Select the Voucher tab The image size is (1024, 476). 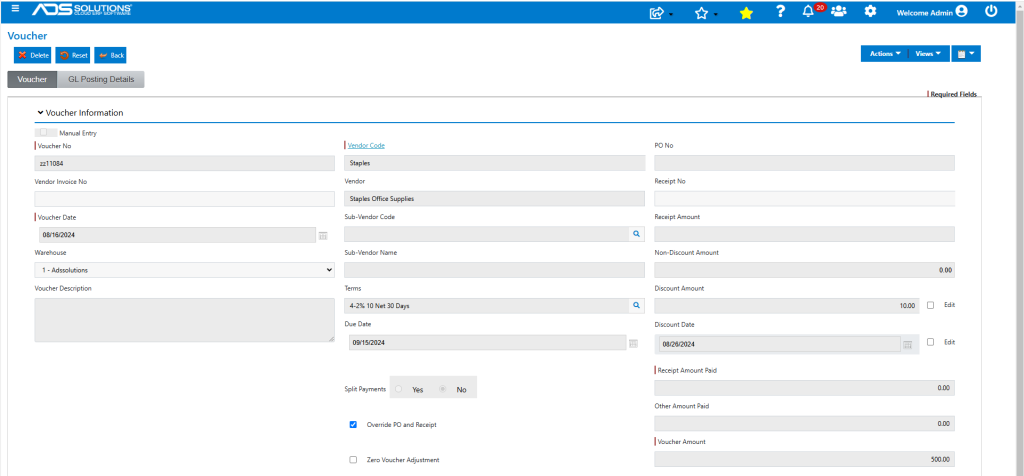pos(32,79)
